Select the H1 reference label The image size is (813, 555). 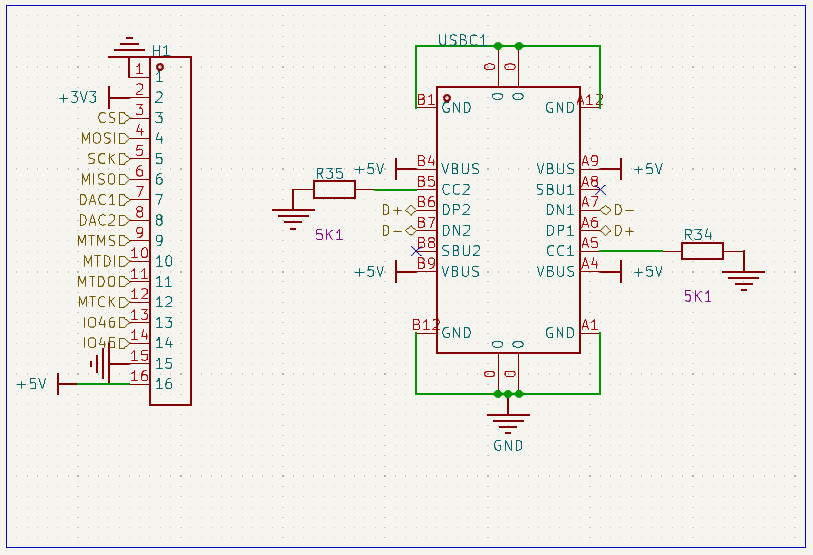[x=161, y=50]
